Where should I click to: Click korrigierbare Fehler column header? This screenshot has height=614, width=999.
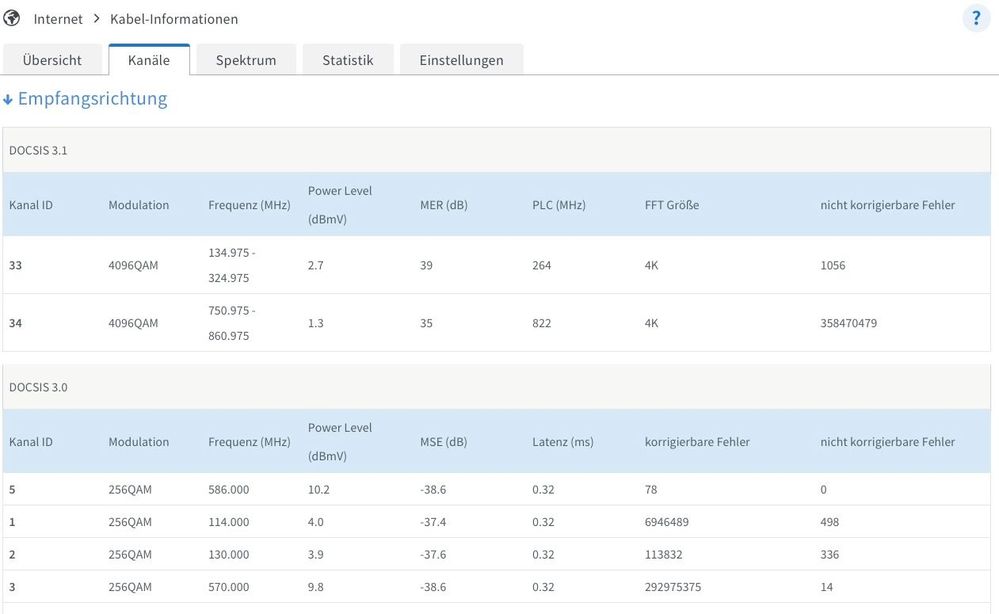point(697,442)
